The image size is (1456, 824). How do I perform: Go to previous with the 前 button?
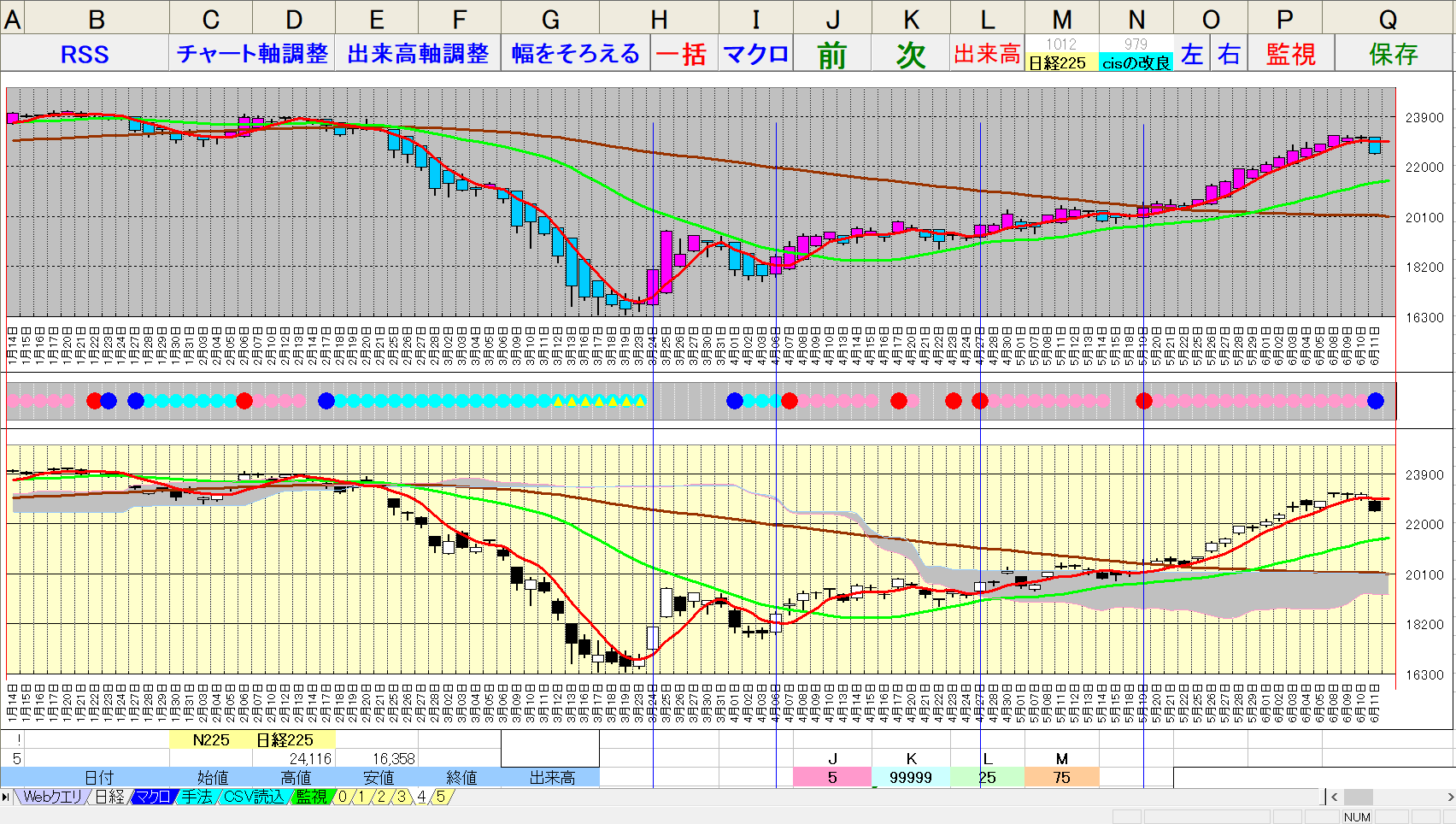coord(832,54)
